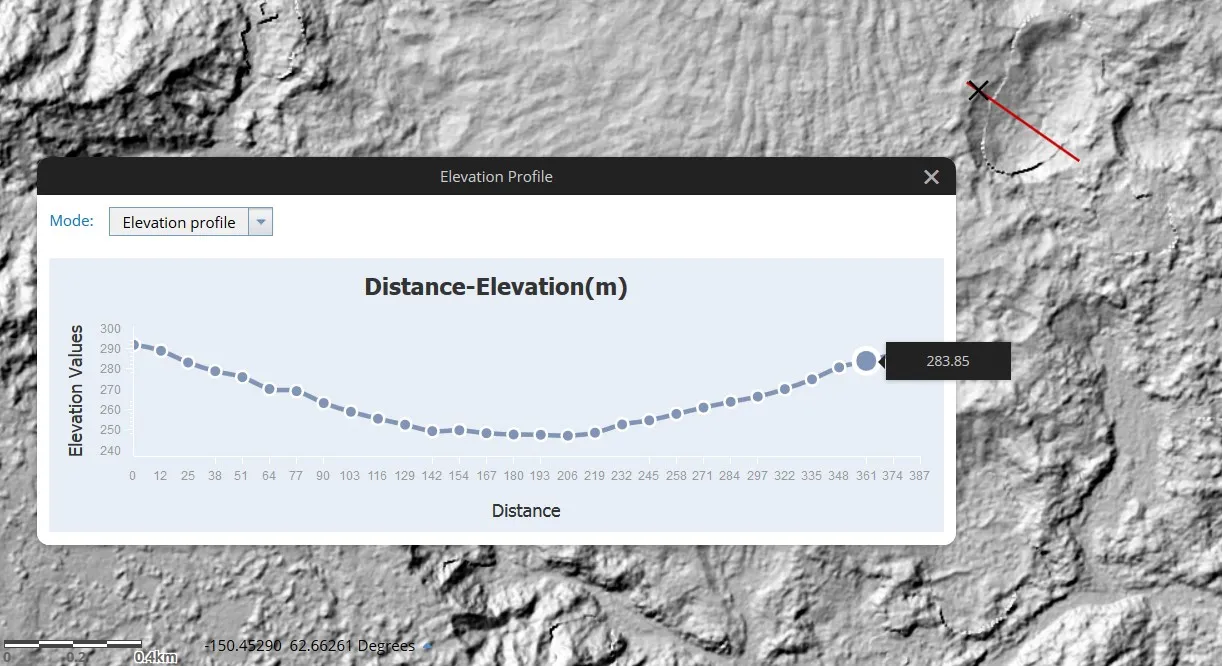Click the first data point at distance 0
1222x666 pixels.
tap(134, 345)
